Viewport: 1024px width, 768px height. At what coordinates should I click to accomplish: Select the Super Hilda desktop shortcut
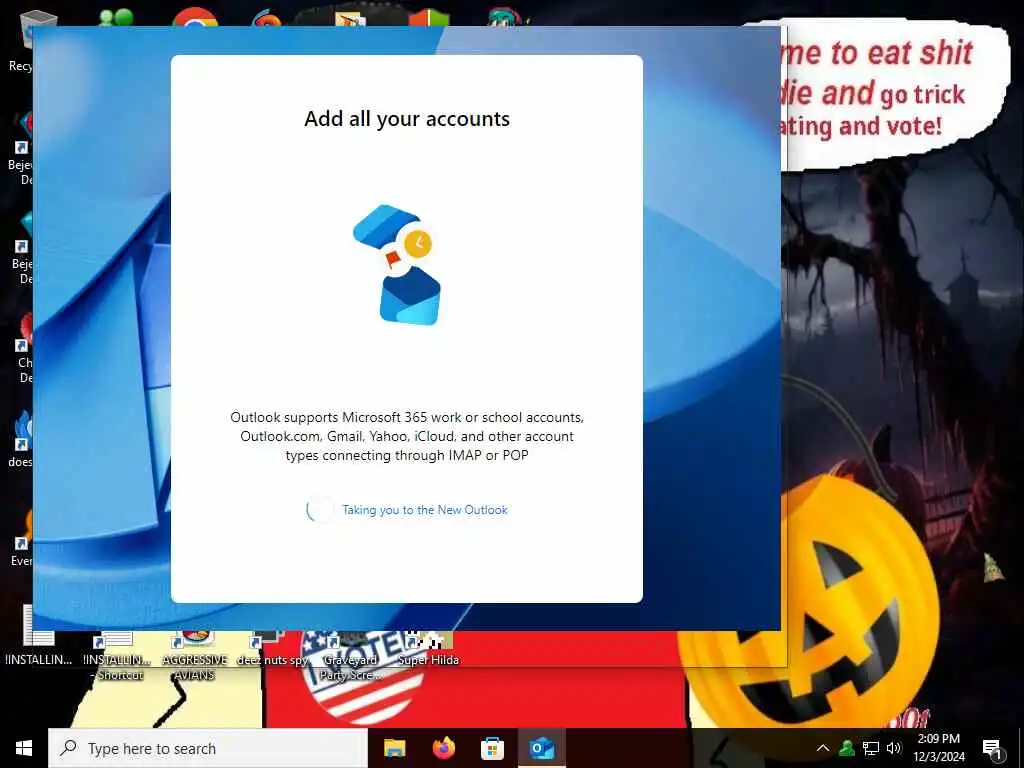point(428,649)
